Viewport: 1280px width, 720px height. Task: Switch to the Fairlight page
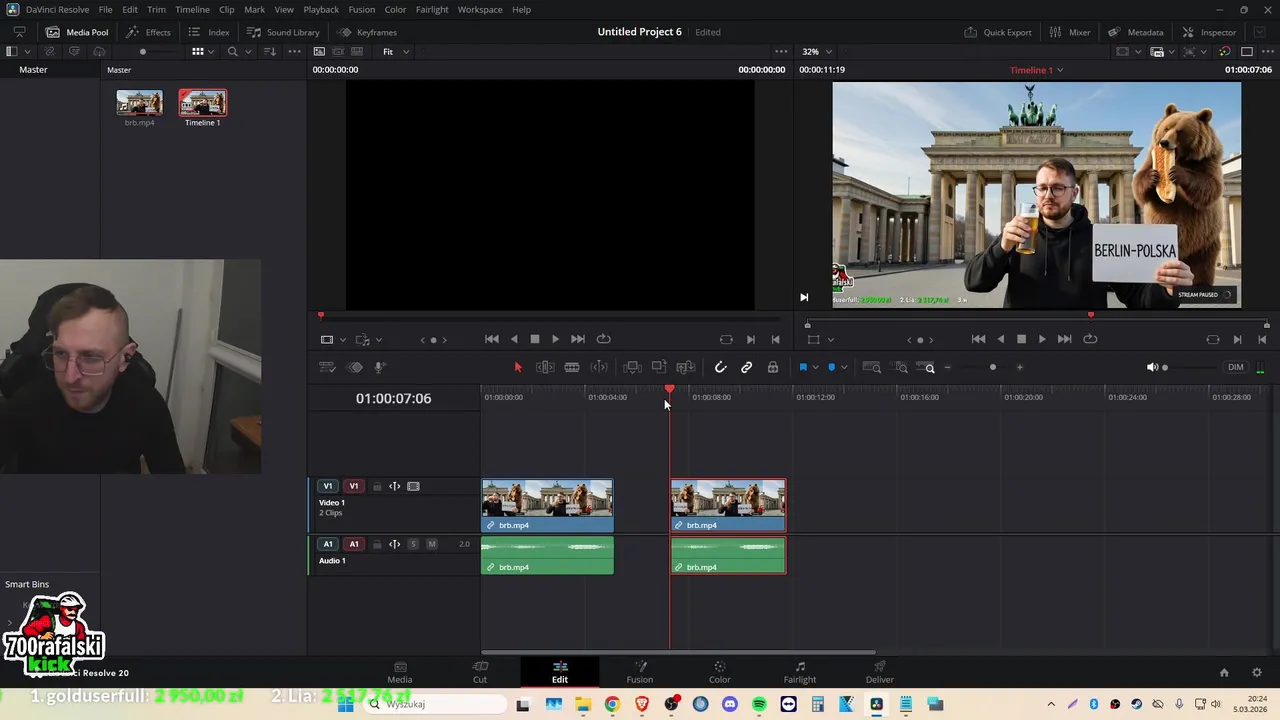click(x=800, y=672)
